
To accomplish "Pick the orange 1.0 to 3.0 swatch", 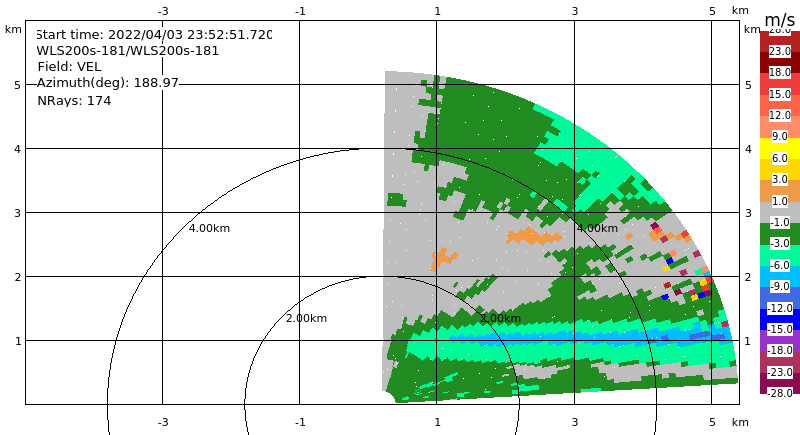I will 780,191.
